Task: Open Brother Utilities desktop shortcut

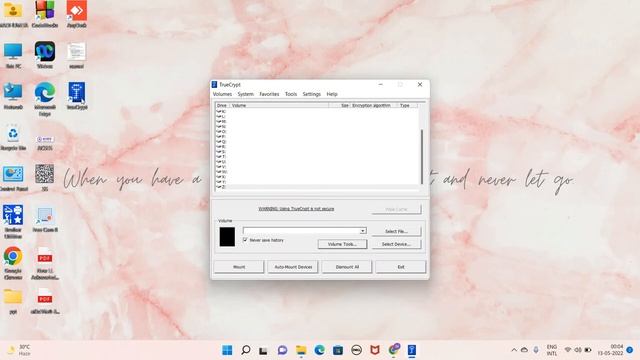Action: 13,222
